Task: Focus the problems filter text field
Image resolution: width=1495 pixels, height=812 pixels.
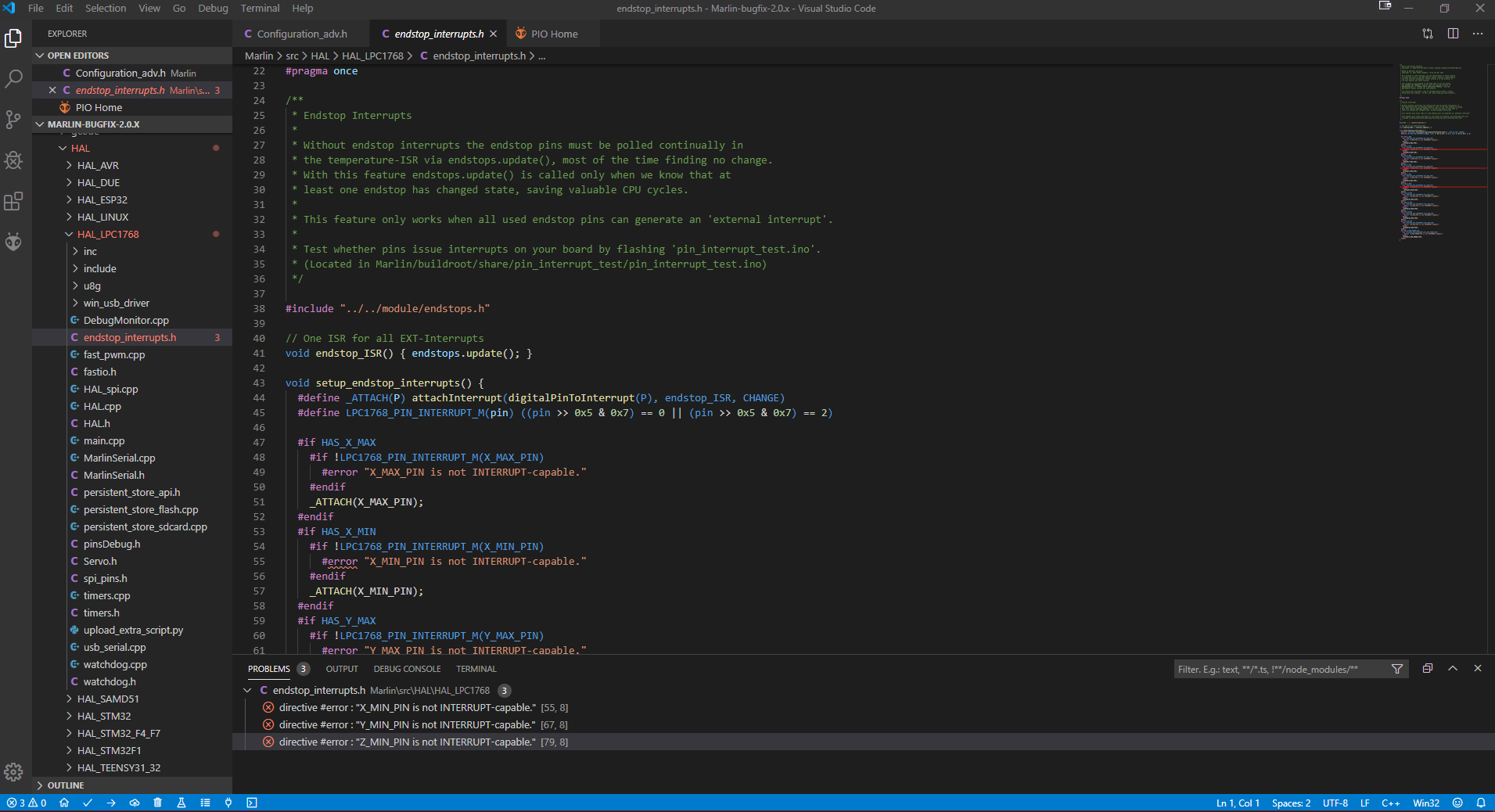Action: click(x=1279, y=669)
